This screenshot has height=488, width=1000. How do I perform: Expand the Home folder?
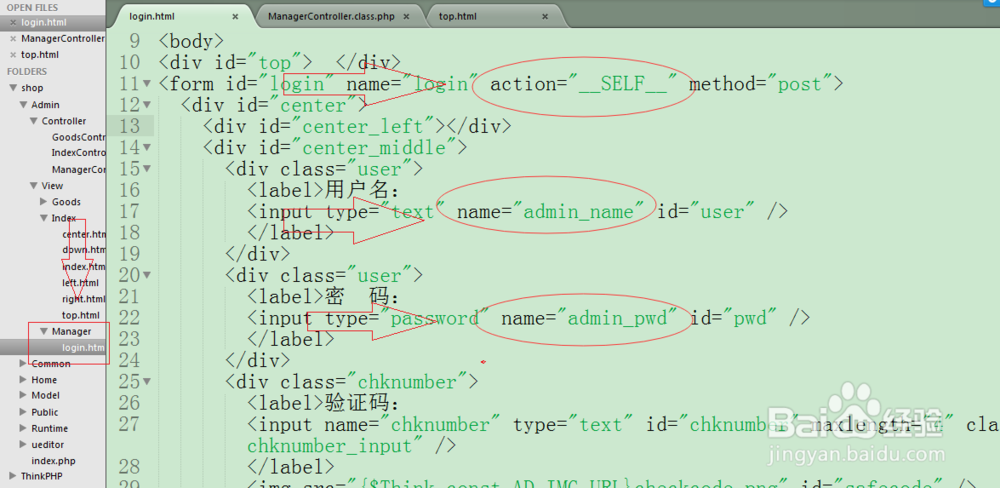pyautogui.click(x=23, y=380)
